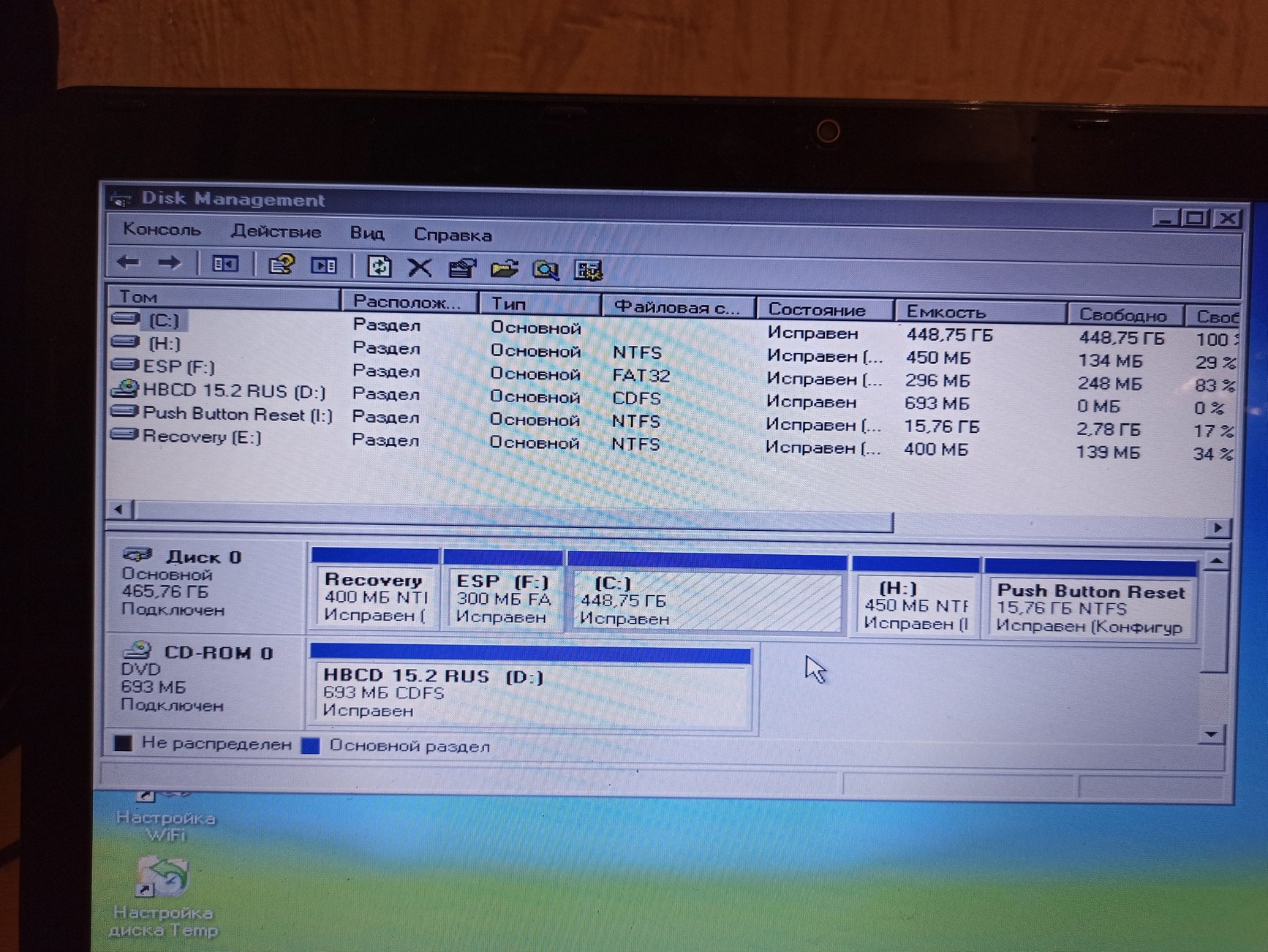Click the 2,78 ГБ free space cell
The image size is (1268, 952).
pyautogui.click(x=1109, y=428)
